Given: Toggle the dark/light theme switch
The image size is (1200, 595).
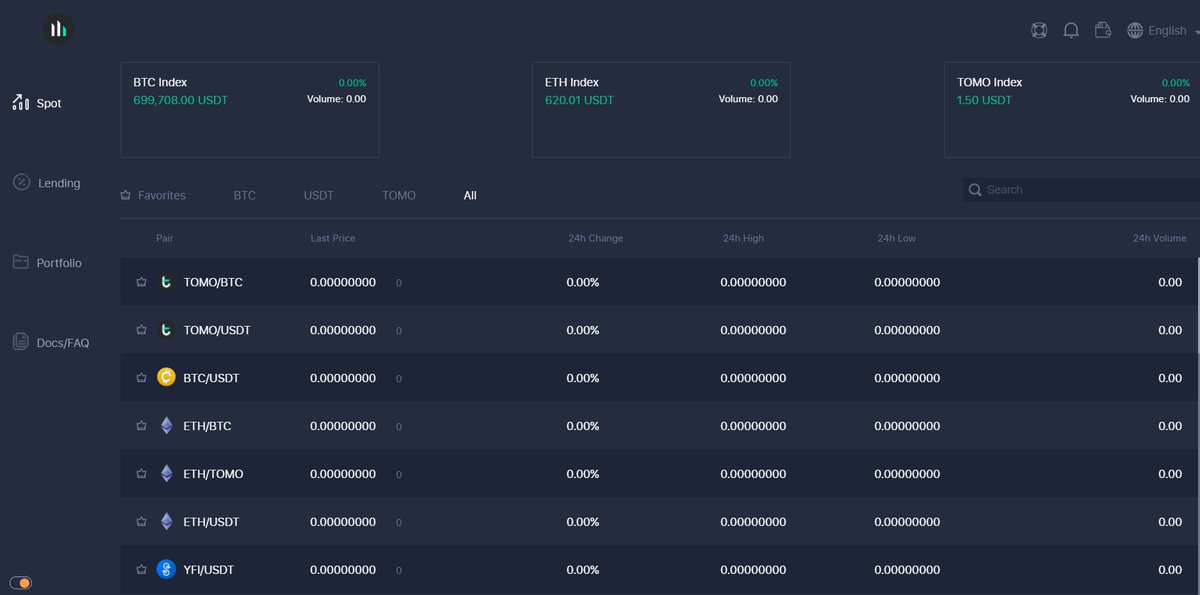Looking at the screenshot, I should (x=20, y=583).
